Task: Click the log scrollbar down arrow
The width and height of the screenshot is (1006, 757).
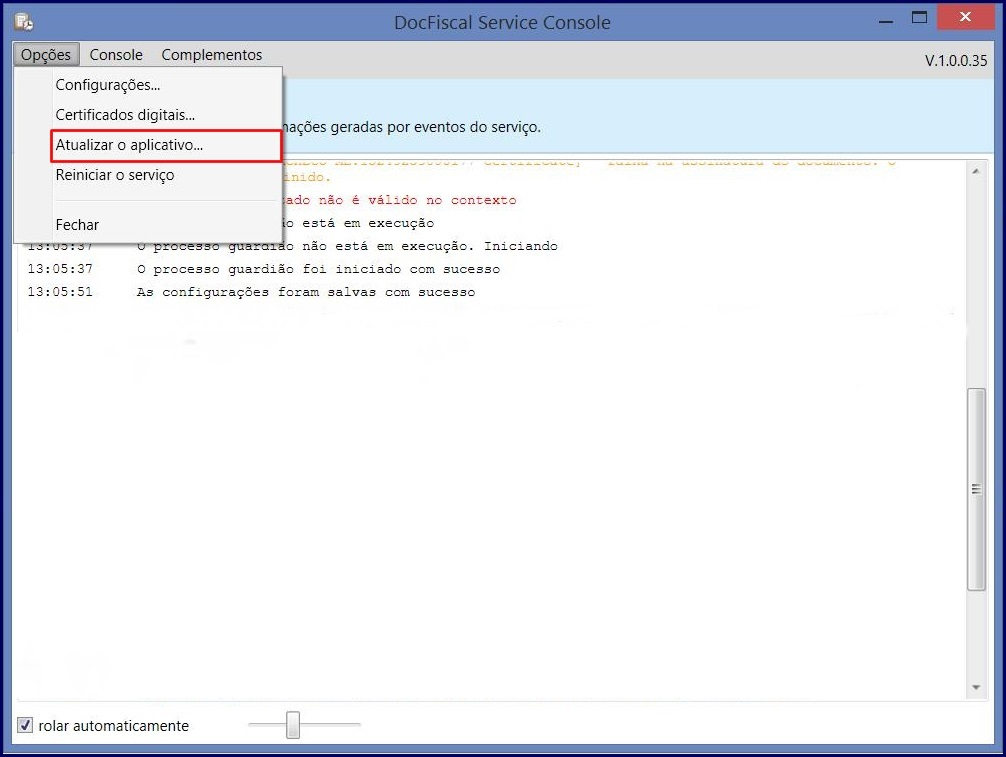Action: tap(976, 687)
